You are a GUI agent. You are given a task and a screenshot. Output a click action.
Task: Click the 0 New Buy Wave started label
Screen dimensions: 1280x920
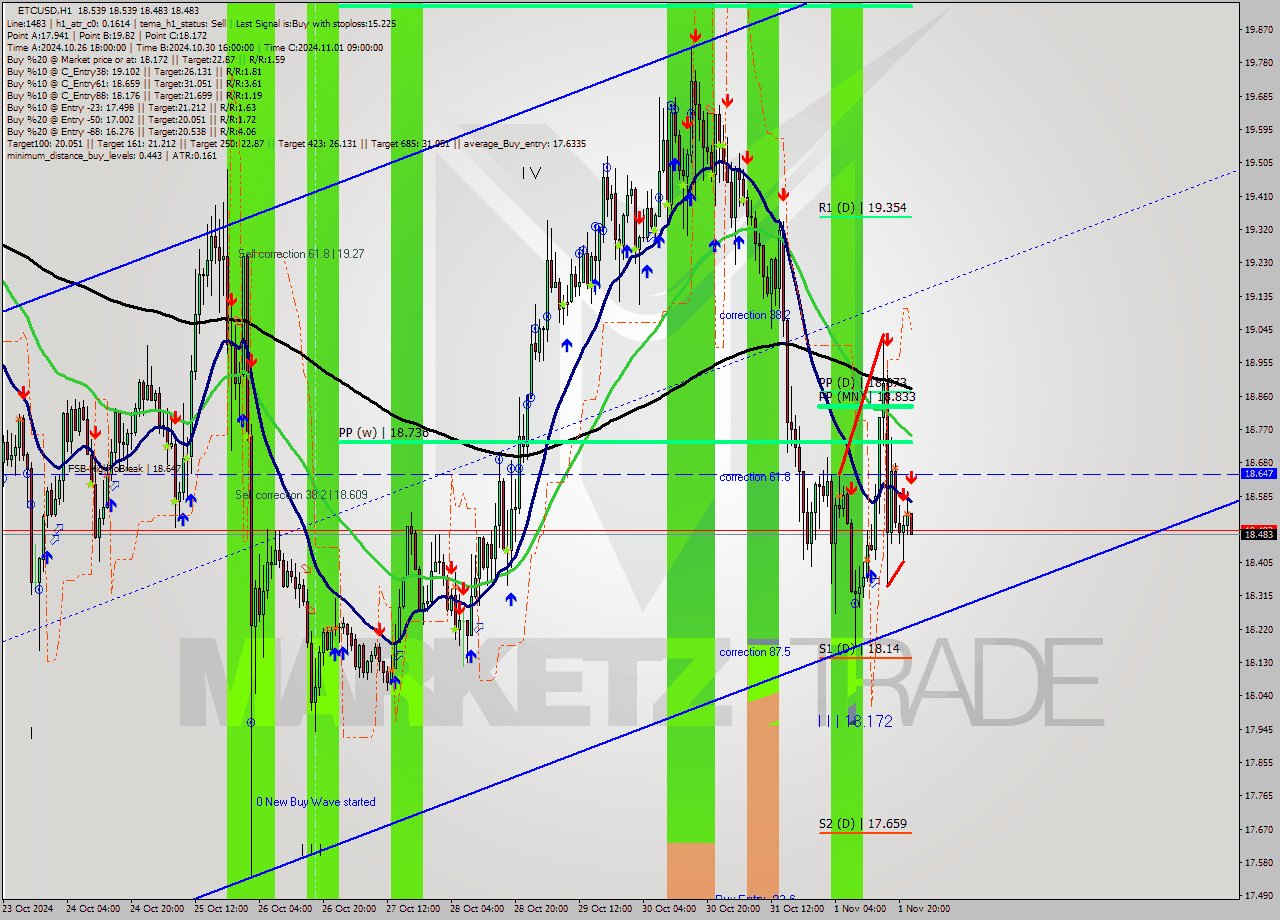316,802
